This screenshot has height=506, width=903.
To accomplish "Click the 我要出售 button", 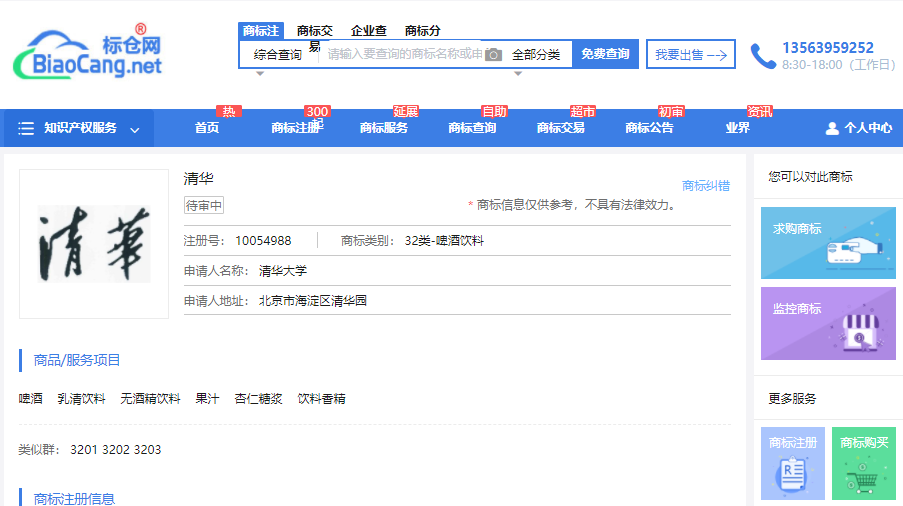I will [690, 55].
